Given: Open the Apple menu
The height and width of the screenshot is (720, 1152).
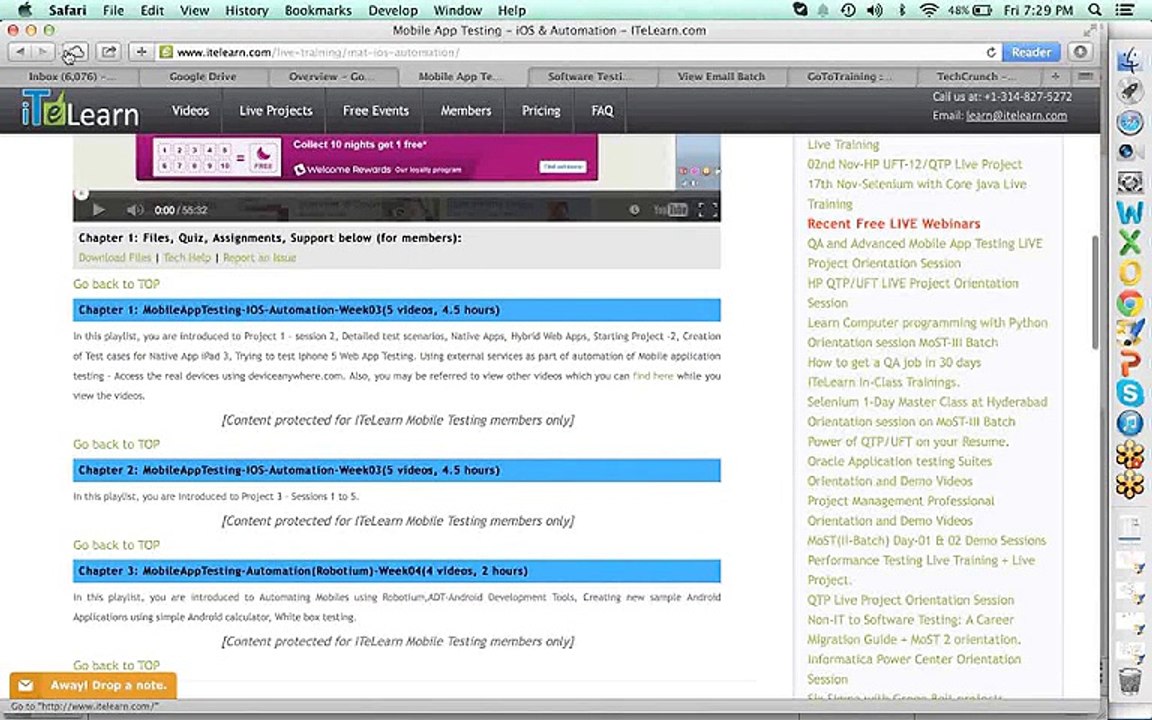Looking at the screenshot, I should (24, 10).
